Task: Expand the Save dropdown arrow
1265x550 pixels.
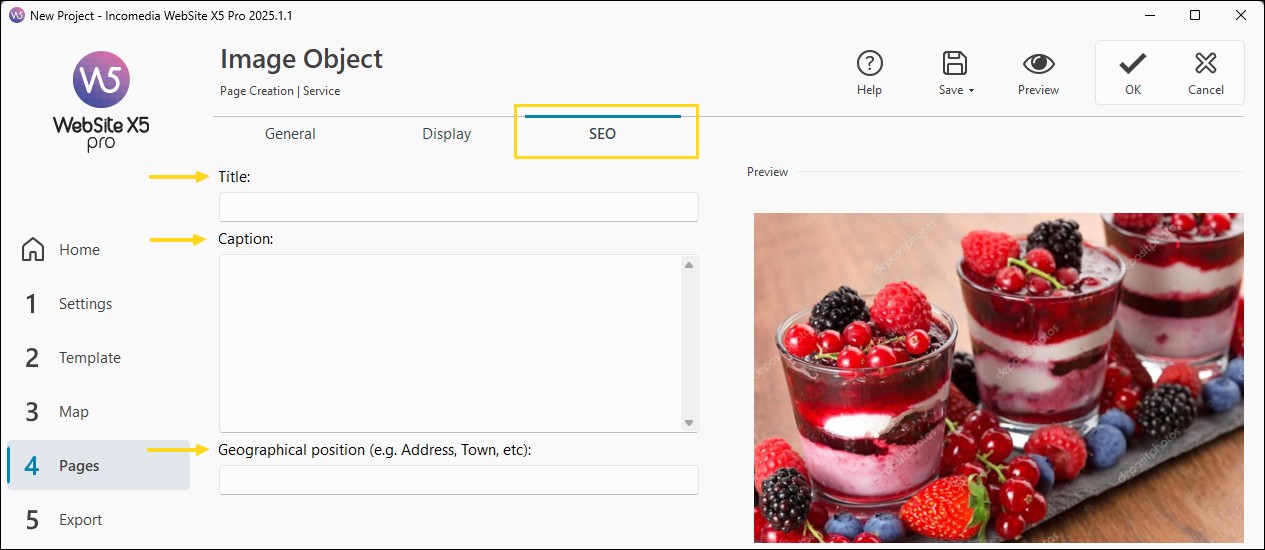Action: click(971, 91)
